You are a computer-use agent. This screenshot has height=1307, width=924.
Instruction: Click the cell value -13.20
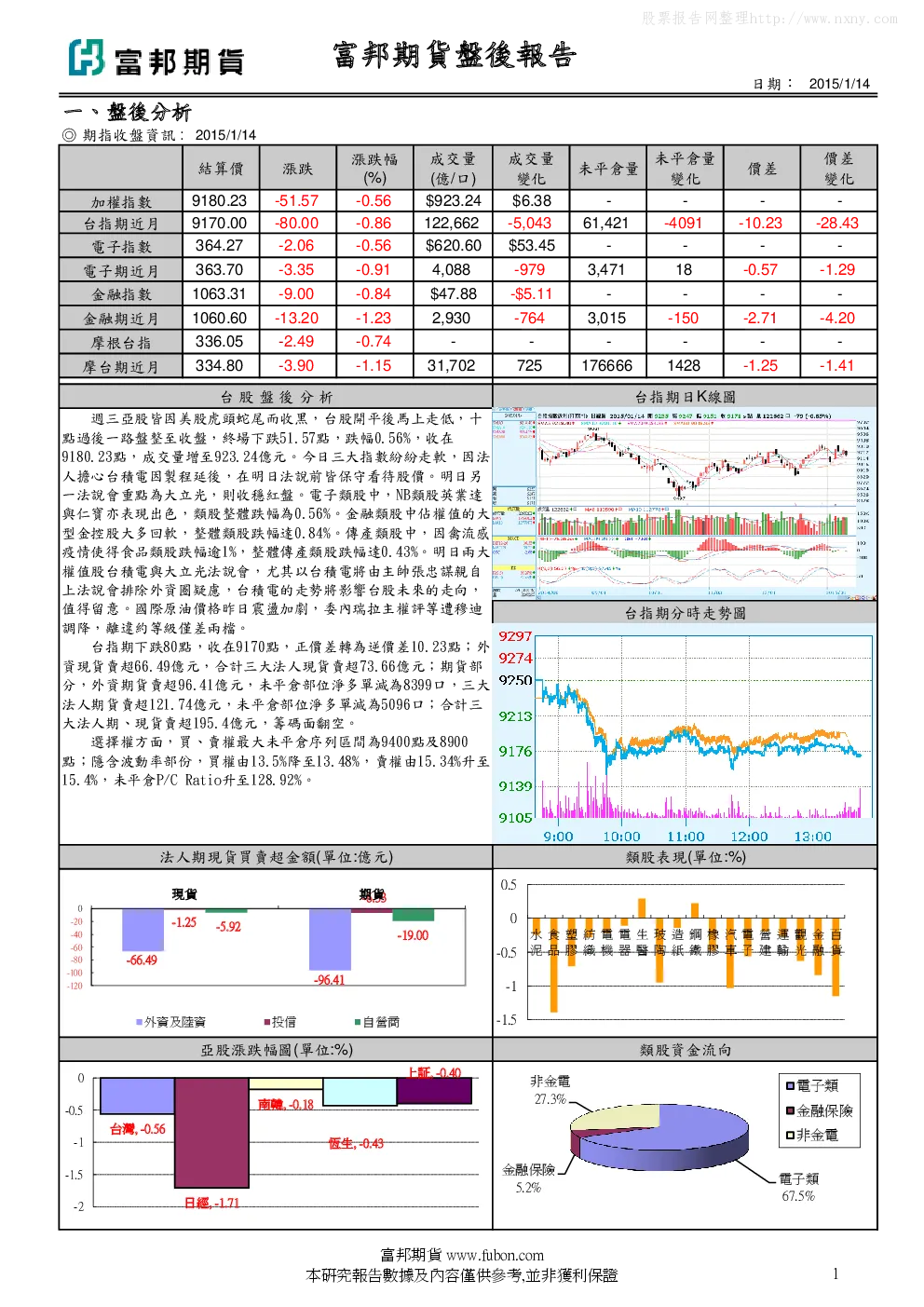(297, 318)
